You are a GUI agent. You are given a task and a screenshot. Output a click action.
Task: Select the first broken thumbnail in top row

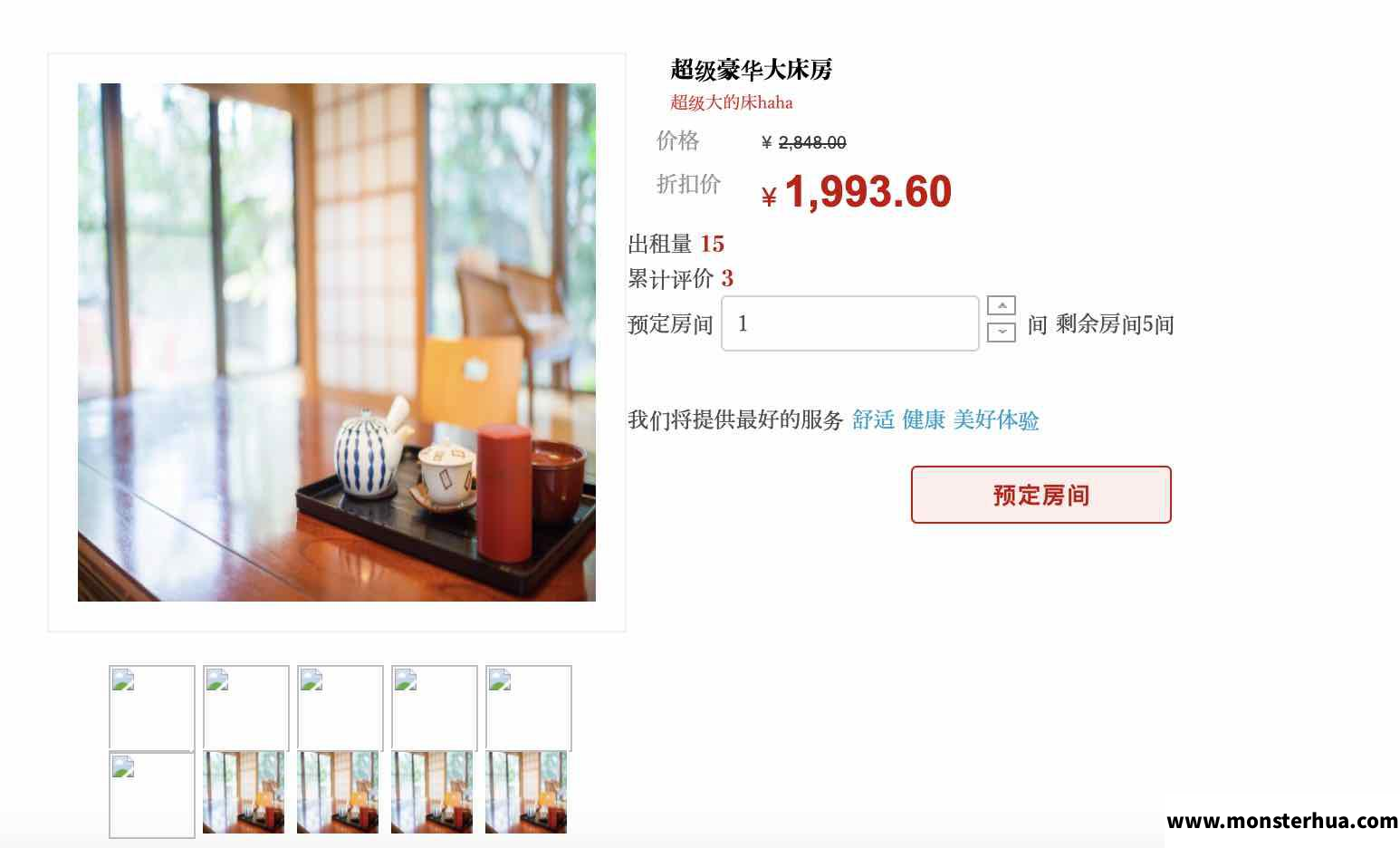(x=152, y=708)
